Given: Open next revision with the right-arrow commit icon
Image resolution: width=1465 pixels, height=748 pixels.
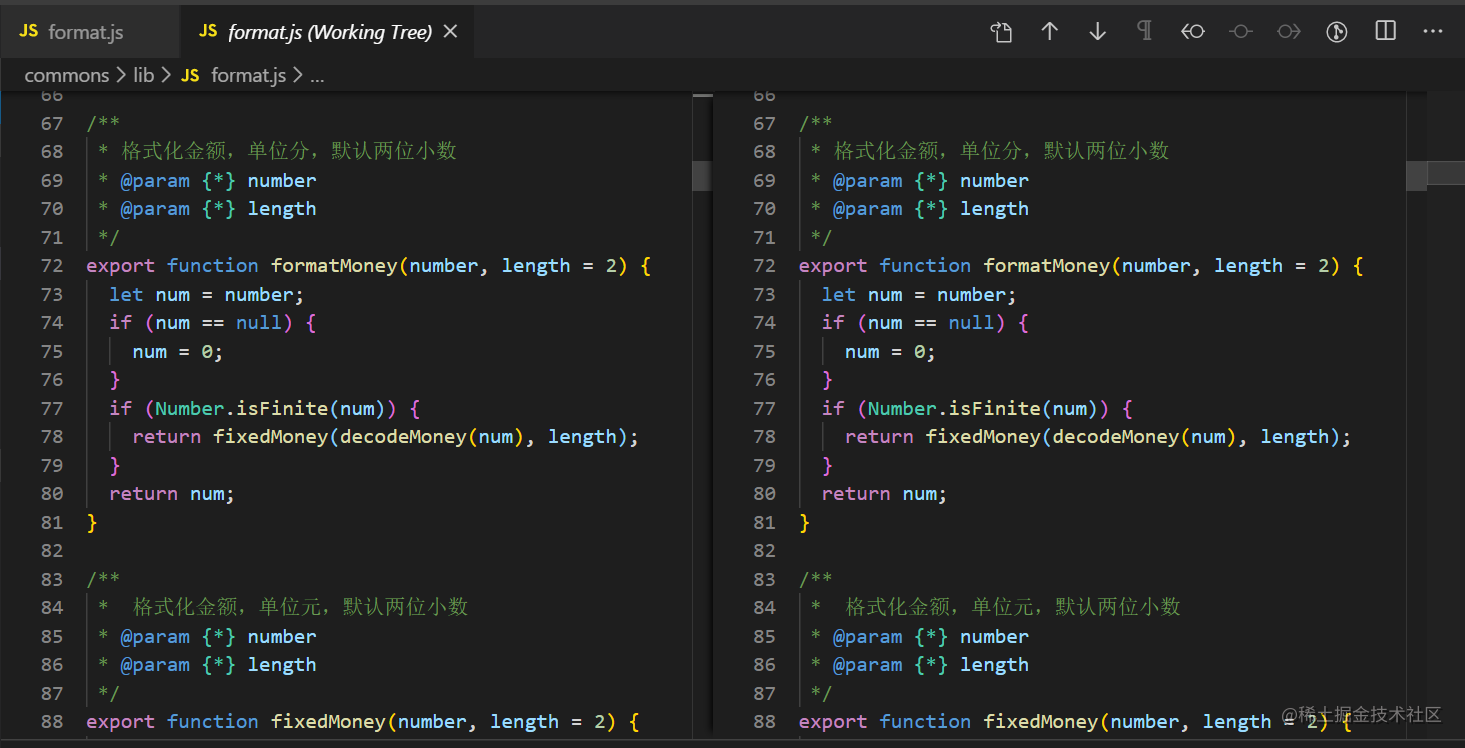Looking at the screenshot, I should [x=1289, y=32].
